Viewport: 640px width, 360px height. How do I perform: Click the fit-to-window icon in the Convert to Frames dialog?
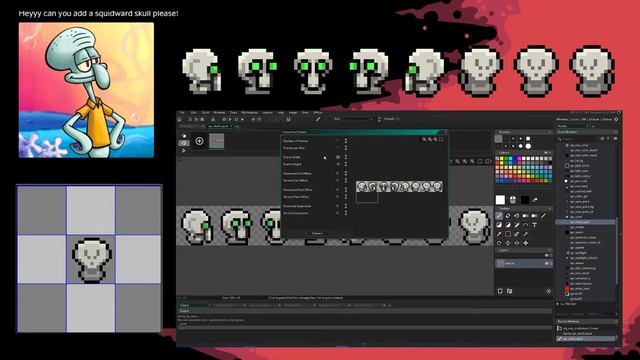tap(441, 139)
